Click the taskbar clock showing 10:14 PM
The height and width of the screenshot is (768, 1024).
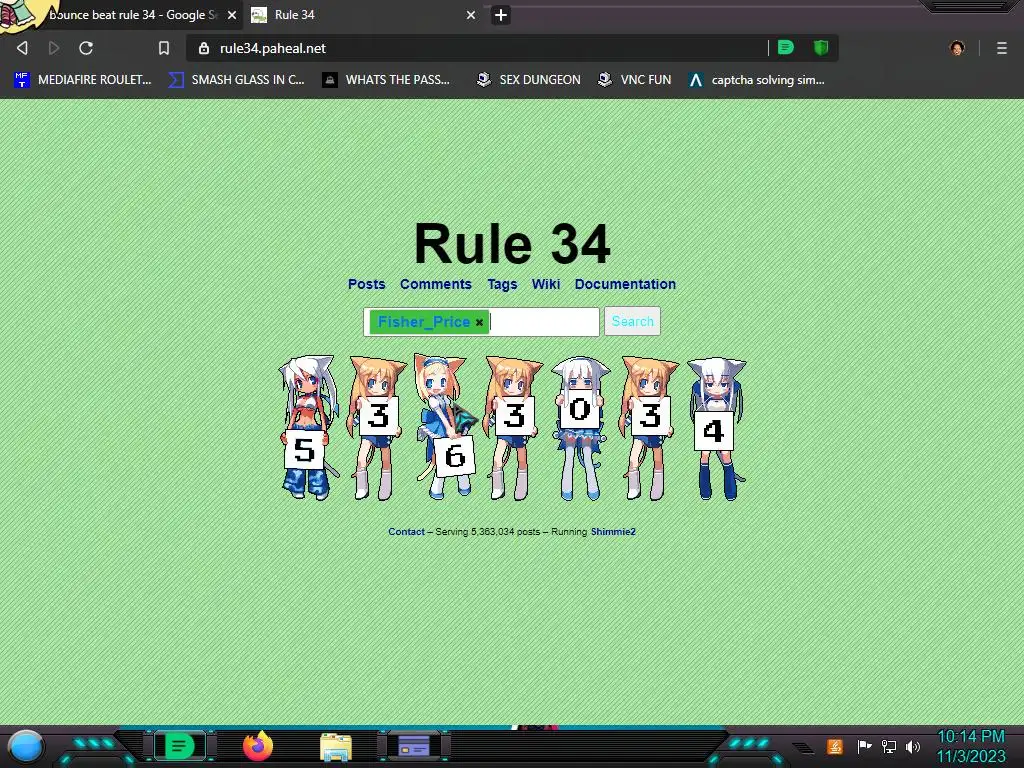[970, 746]
